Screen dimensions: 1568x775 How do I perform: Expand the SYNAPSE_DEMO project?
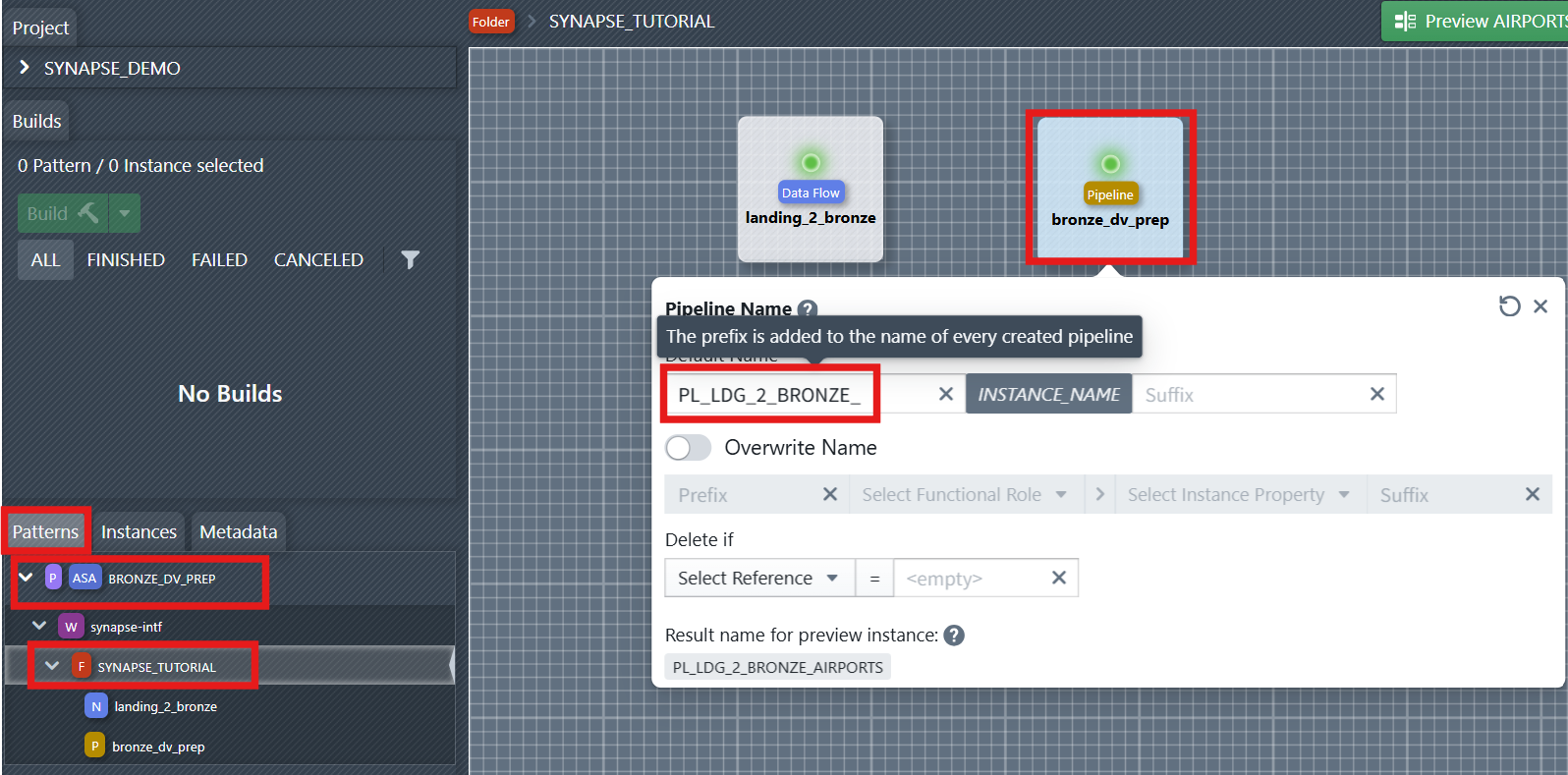click(x=25, y=68)
